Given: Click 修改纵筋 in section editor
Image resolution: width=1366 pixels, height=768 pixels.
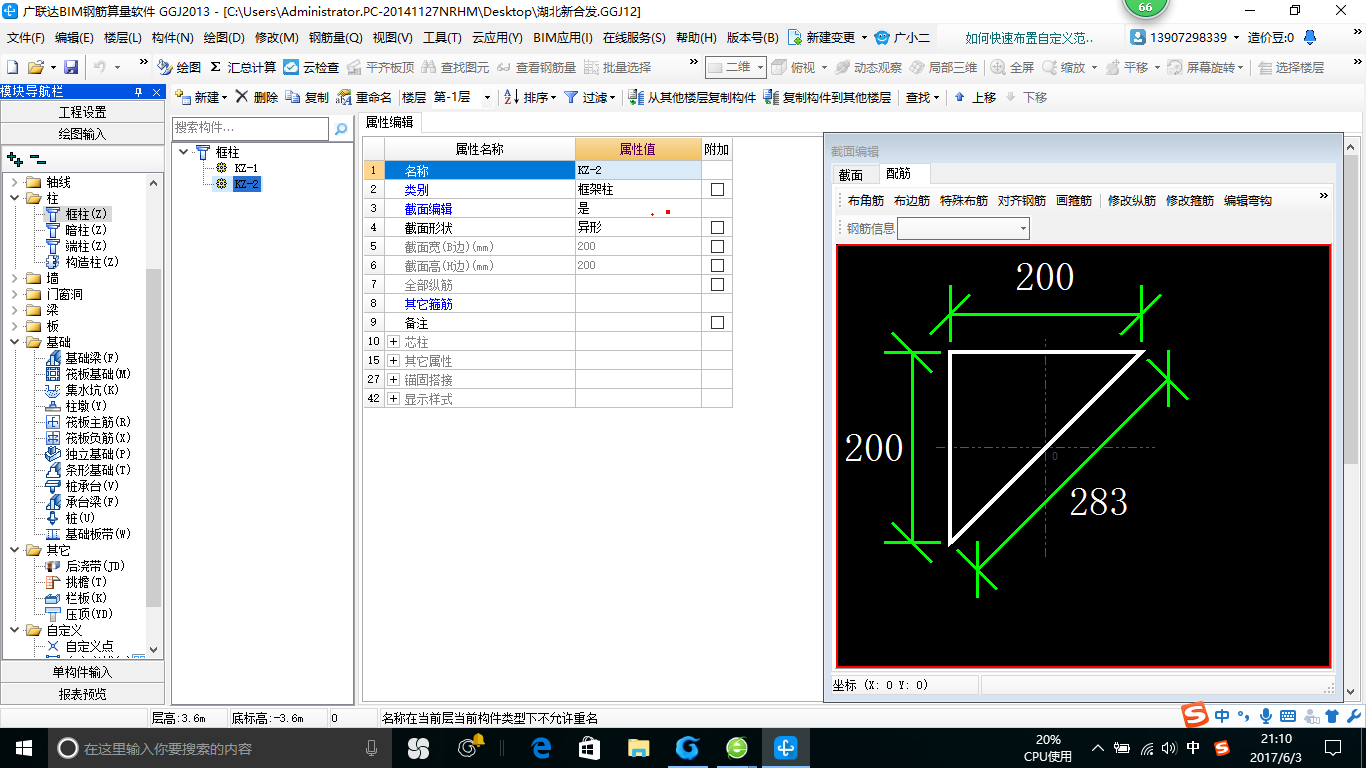Looking at the screenshot, I should pyautogui.click(x=1132, y=201).
